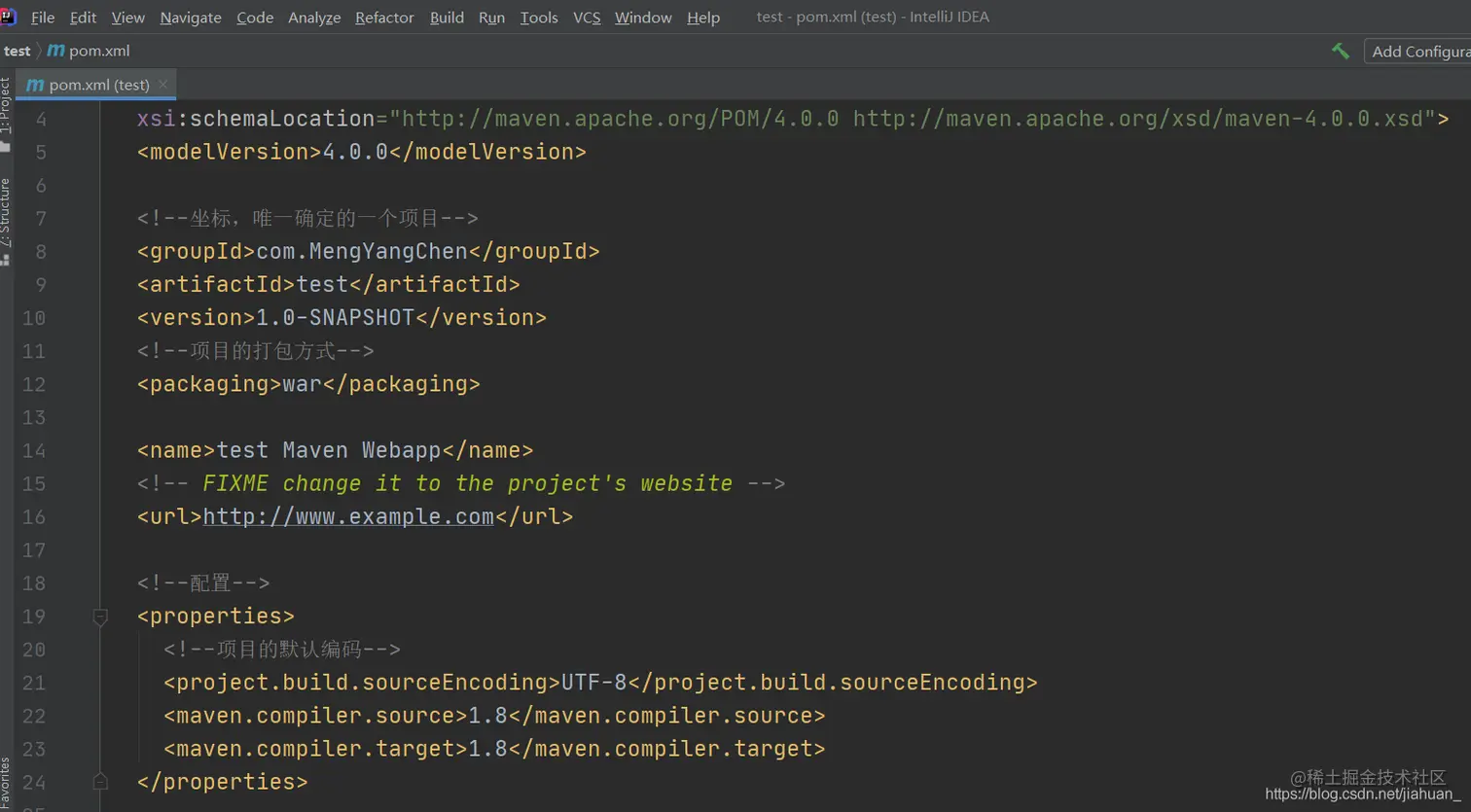The image size is (1471, 812).
Task: Open the File menu
Action: pyautogui.click(x=43, y=18)
